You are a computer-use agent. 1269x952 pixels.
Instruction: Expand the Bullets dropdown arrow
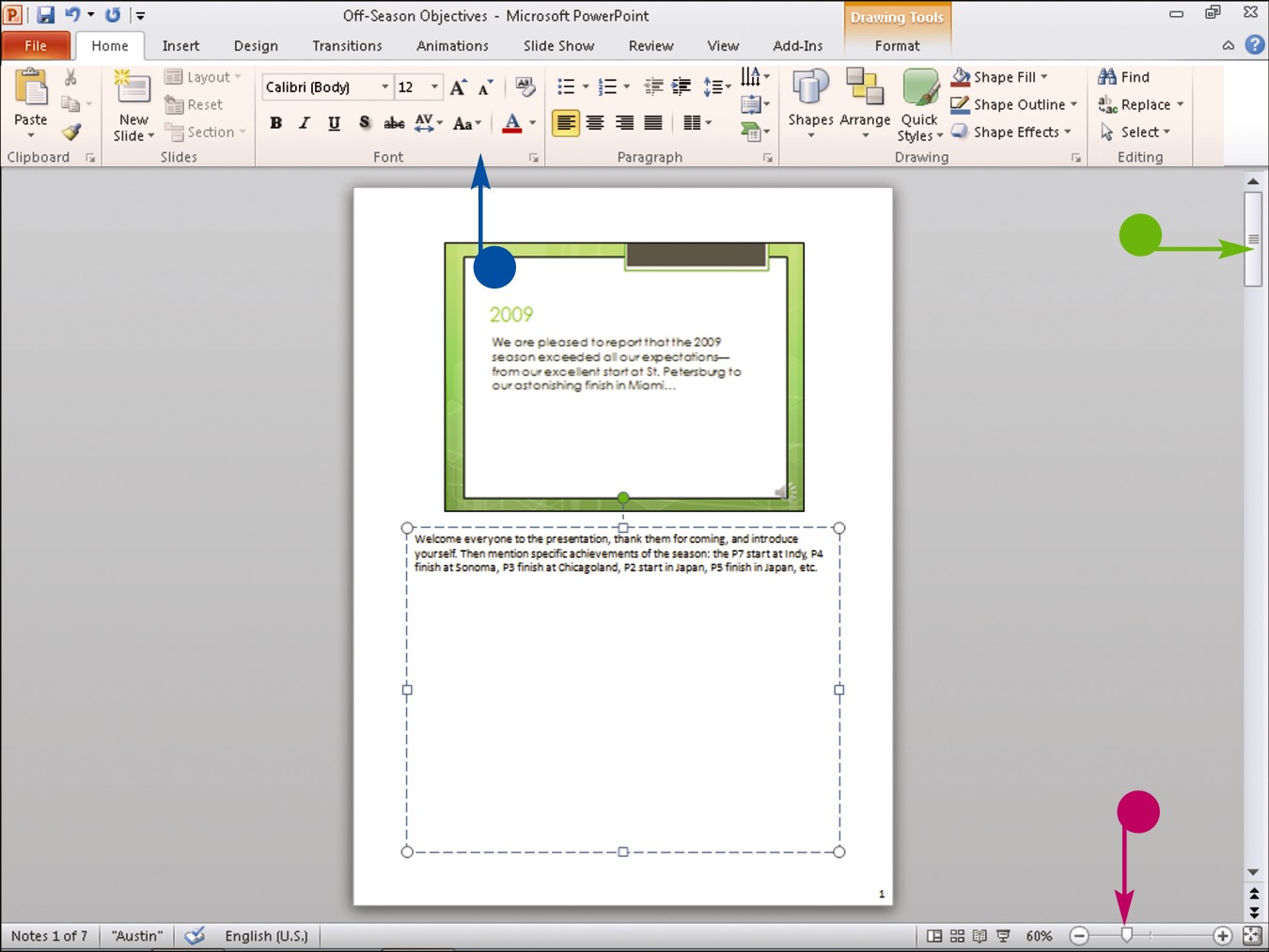586,87
